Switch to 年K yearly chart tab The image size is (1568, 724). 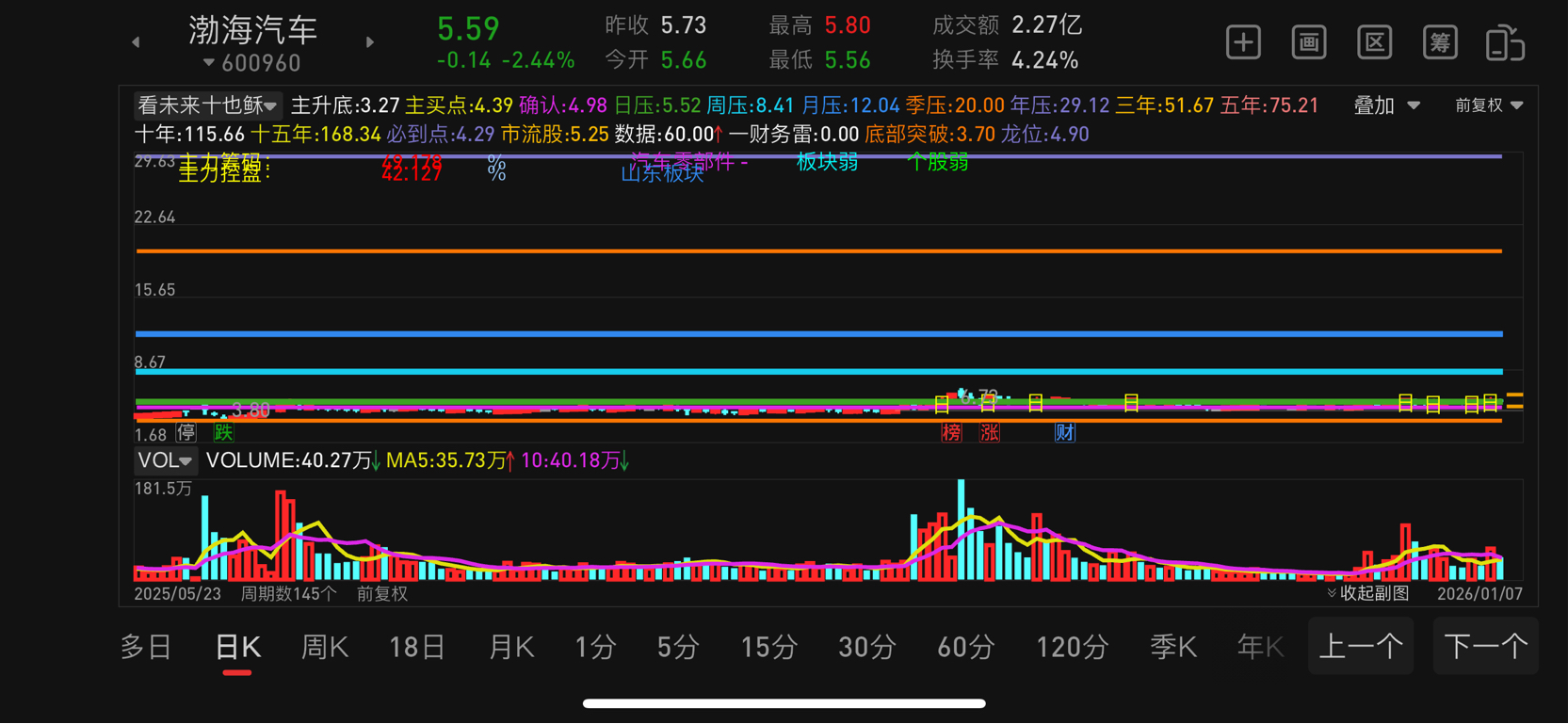pyautogui.click(x=1260, y=647)
